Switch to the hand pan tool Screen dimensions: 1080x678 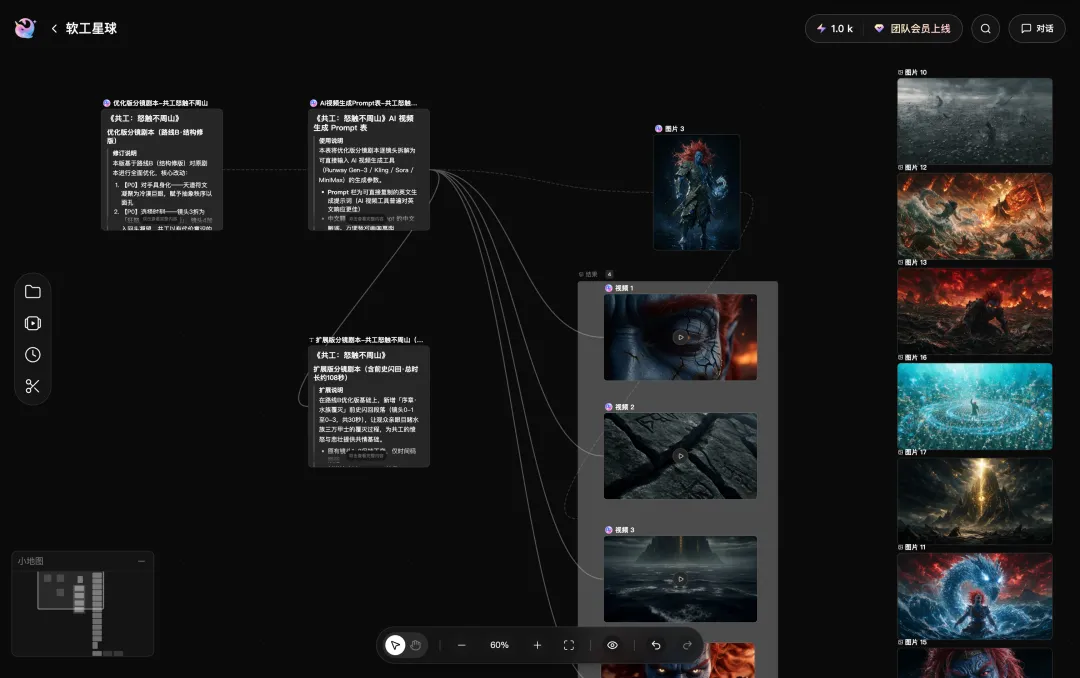click(x=415, y=645)
